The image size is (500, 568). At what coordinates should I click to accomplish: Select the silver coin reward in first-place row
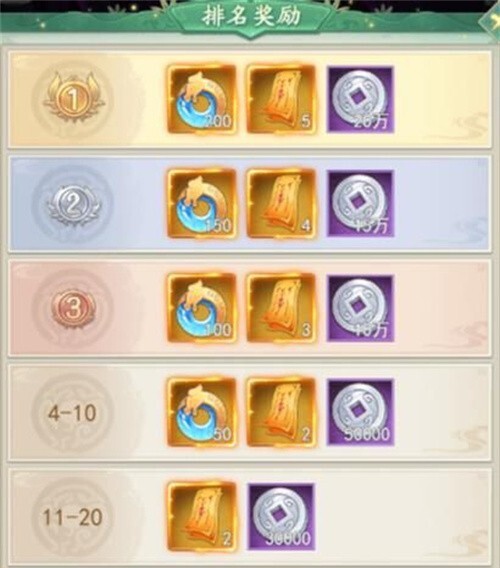point(361,99)
